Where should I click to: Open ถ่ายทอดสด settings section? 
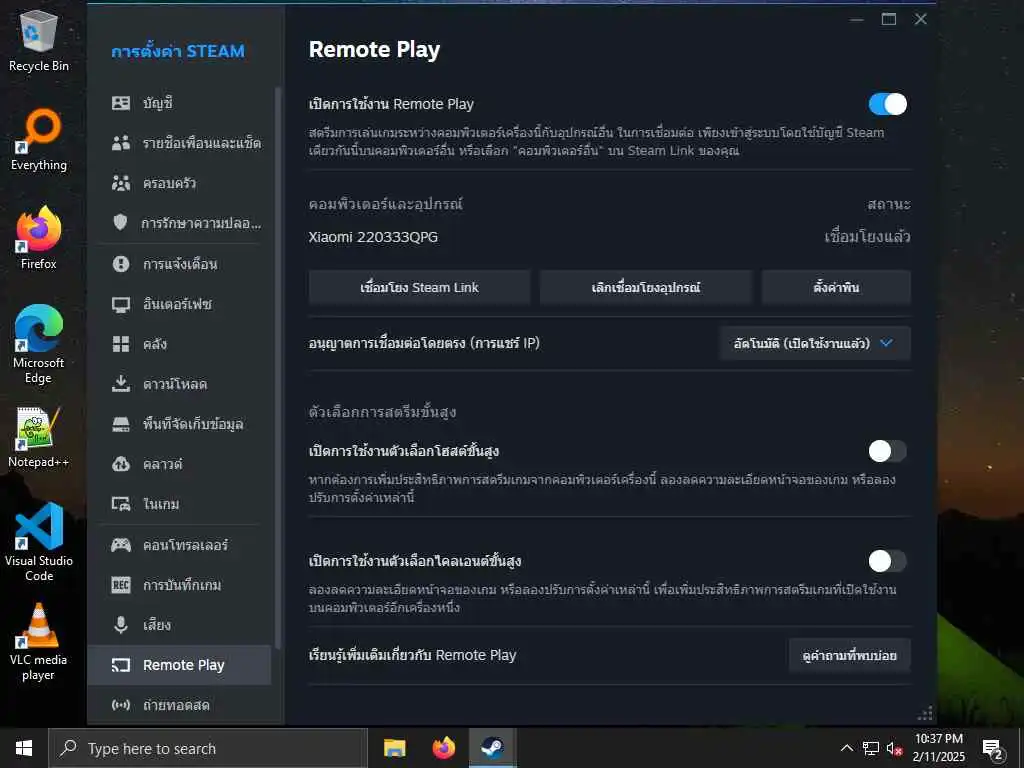pyautogui.click(x=179, y=705)
